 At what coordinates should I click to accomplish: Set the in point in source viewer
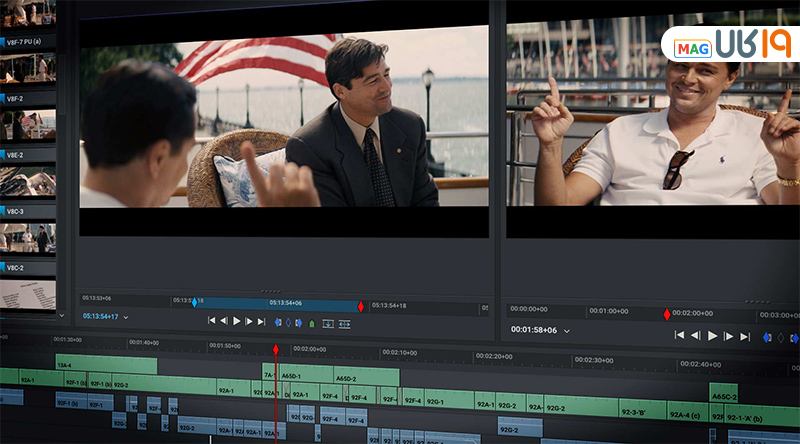point(278,322)
